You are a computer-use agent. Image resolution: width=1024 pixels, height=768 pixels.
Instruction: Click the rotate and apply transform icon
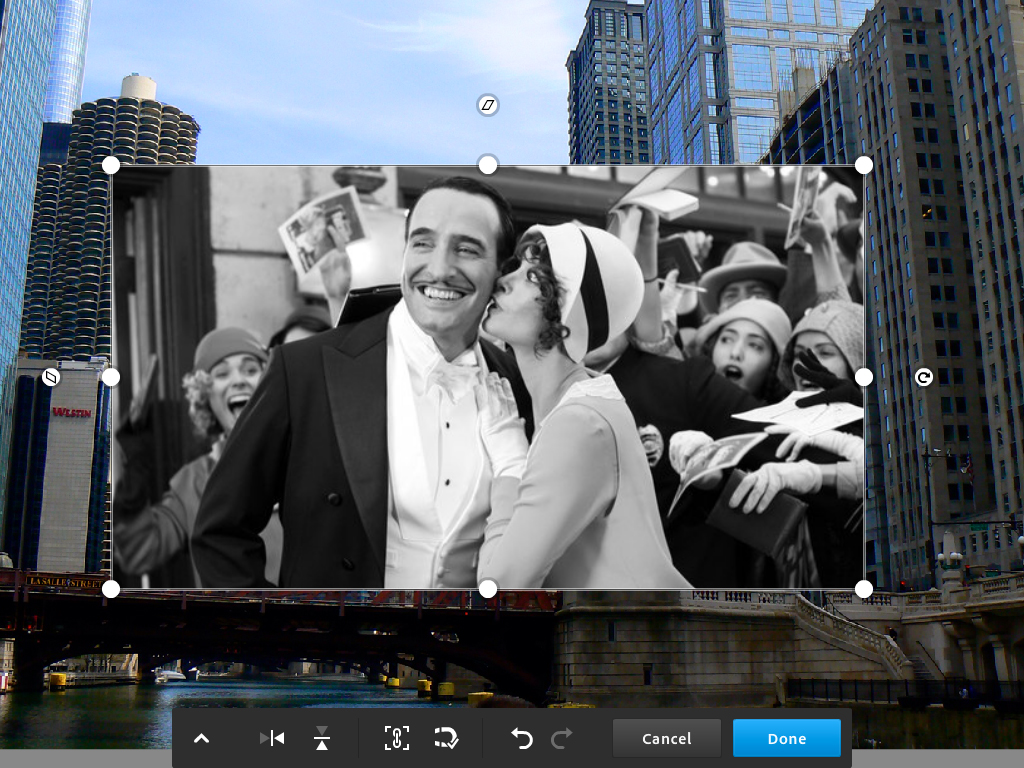tap(447, 738)
